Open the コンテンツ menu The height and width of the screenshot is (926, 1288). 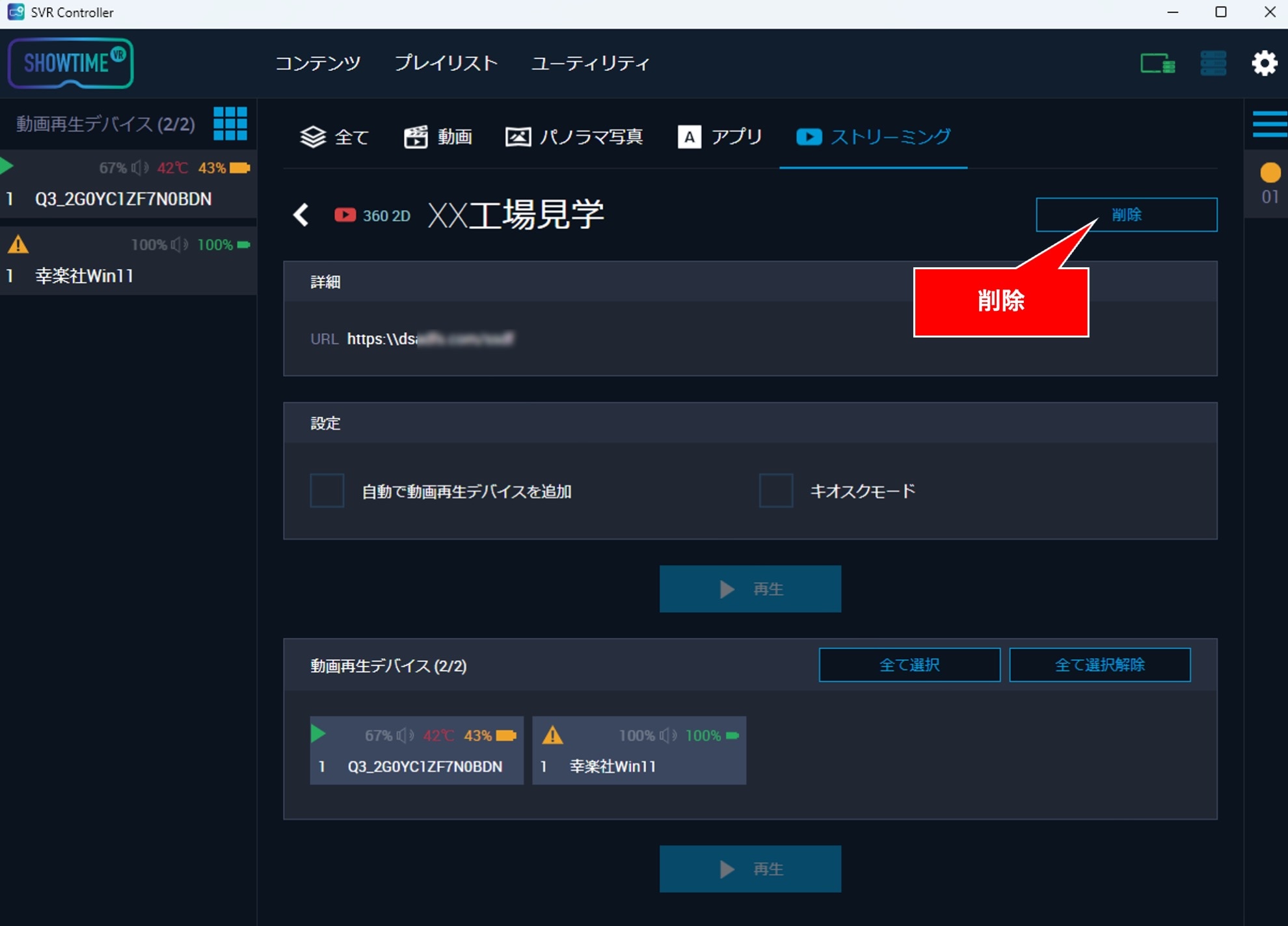tap(318, 63)
